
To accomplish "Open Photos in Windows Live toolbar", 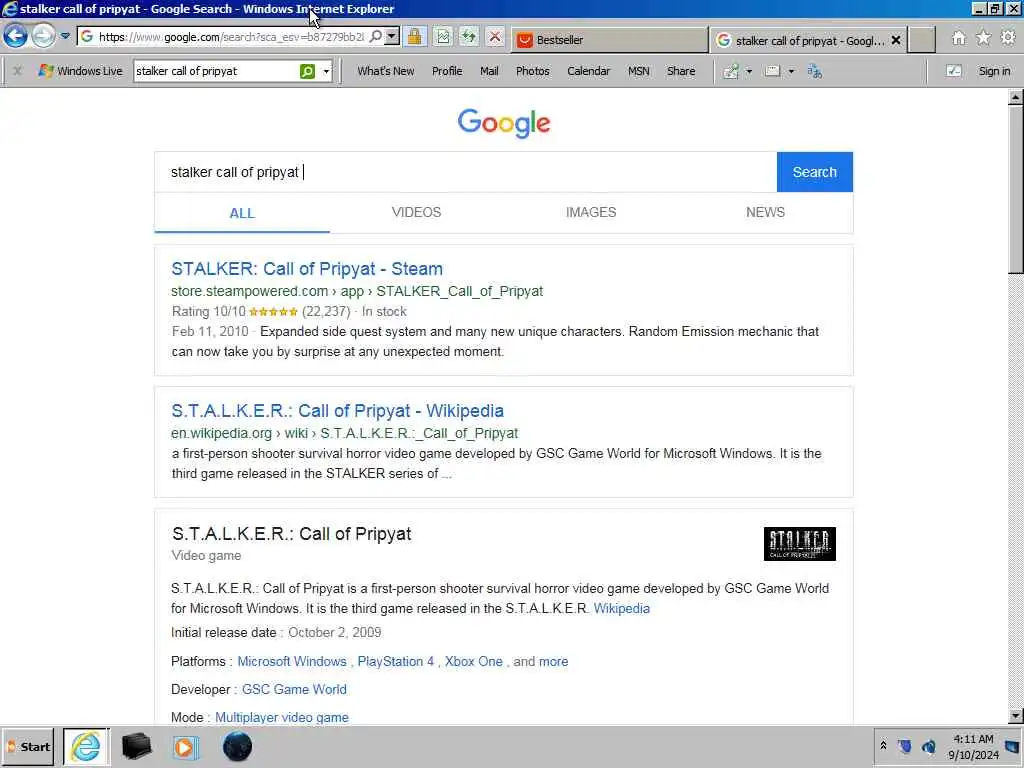I will click(532, 71).
